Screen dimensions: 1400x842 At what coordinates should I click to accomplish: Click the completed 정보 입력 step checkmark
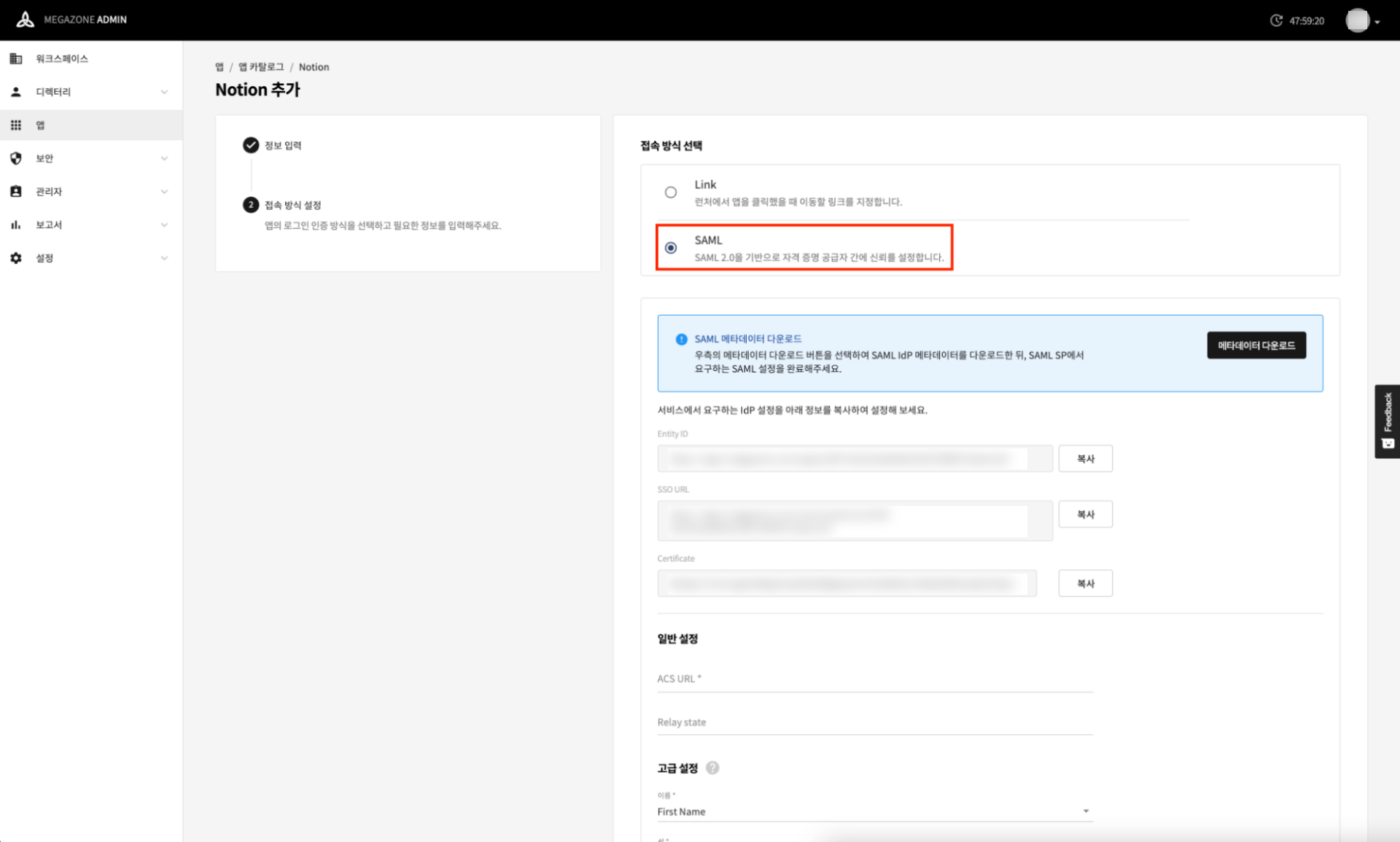click(x=251, y=145)
